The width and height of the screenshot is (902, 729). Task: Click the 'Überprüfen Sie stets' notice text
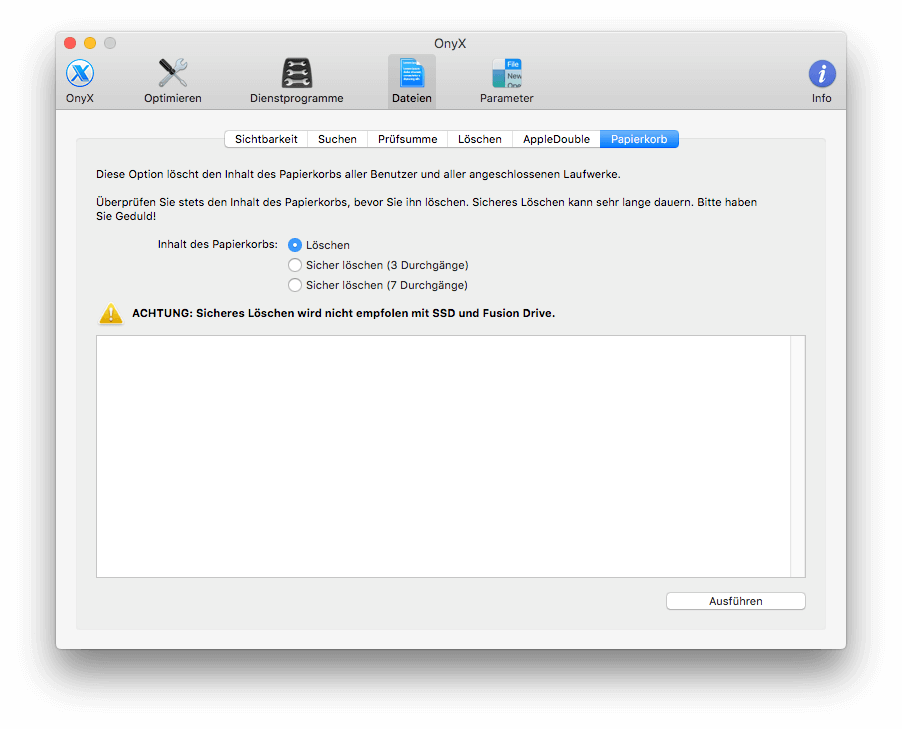pos(426,209)
